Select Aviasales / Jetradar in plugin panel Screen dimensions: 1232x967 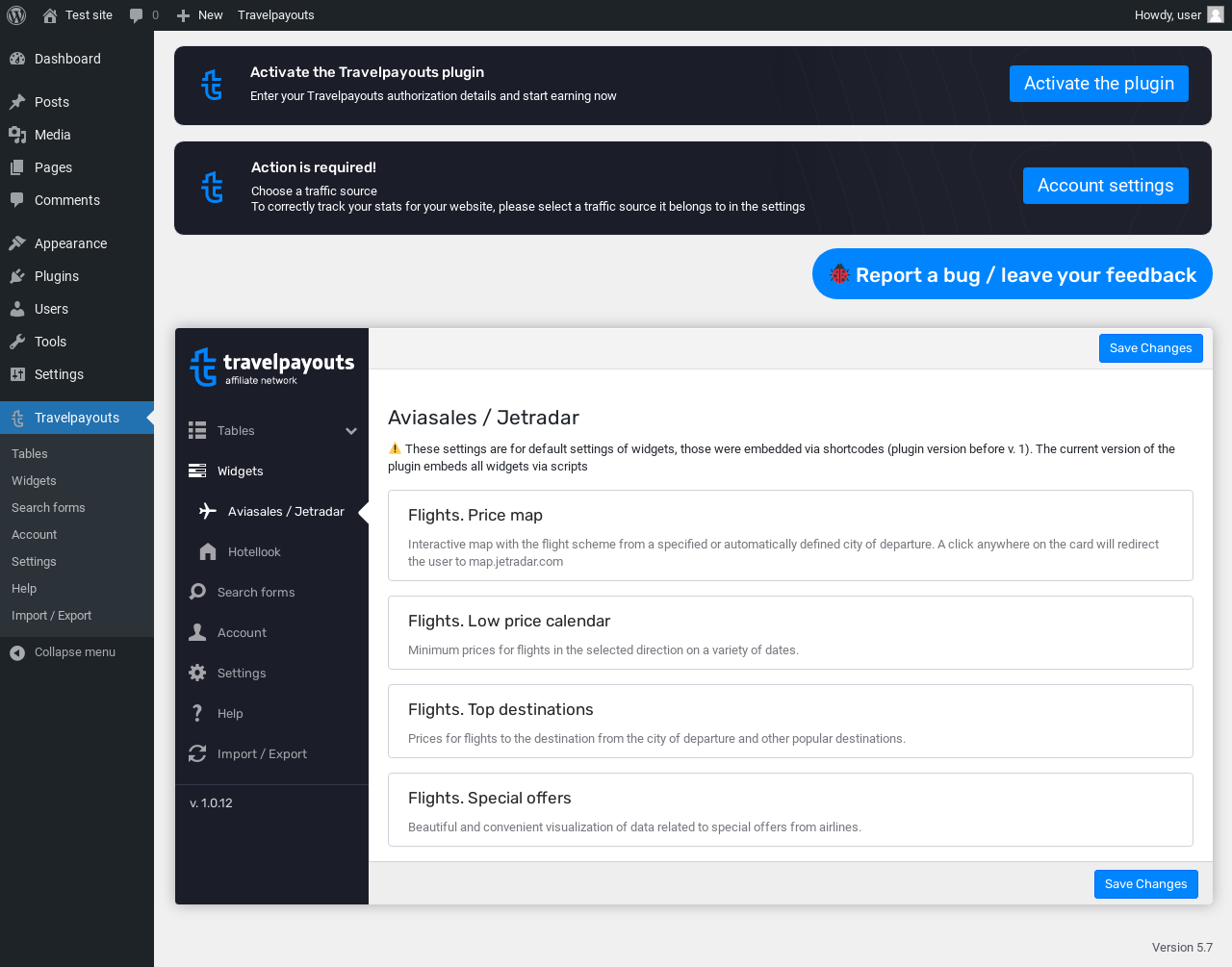[286, 512]
